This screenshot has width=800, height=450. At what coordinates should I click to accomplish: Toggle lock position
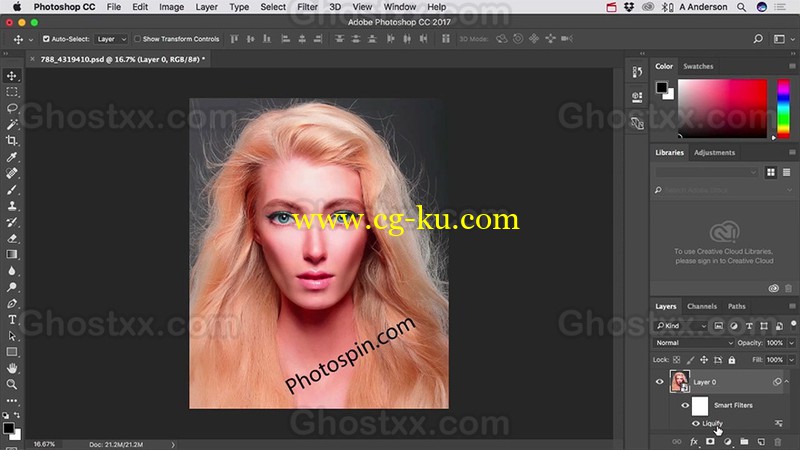tap(704, 360)
